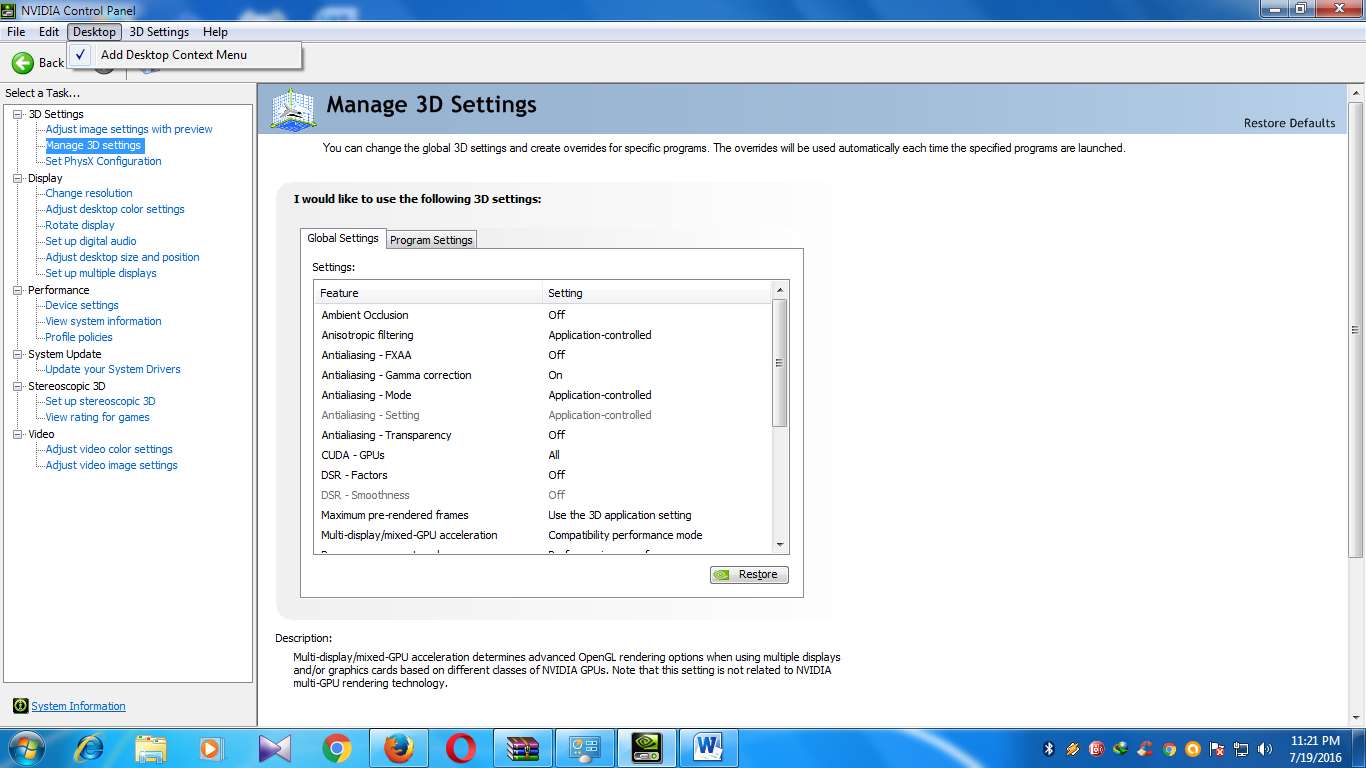Launch Opera browser from the taskbar
This screenshot has height=768, width=1366.
(460, 748)
